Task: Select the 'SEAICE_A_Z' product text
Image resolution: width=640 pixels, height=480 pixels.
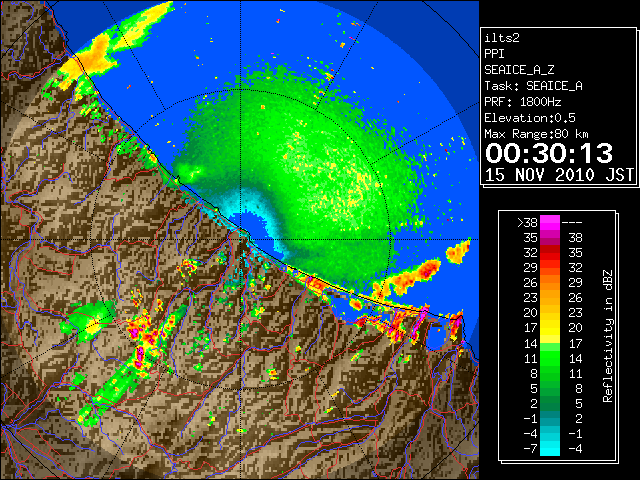Action: tap(519, 70)
